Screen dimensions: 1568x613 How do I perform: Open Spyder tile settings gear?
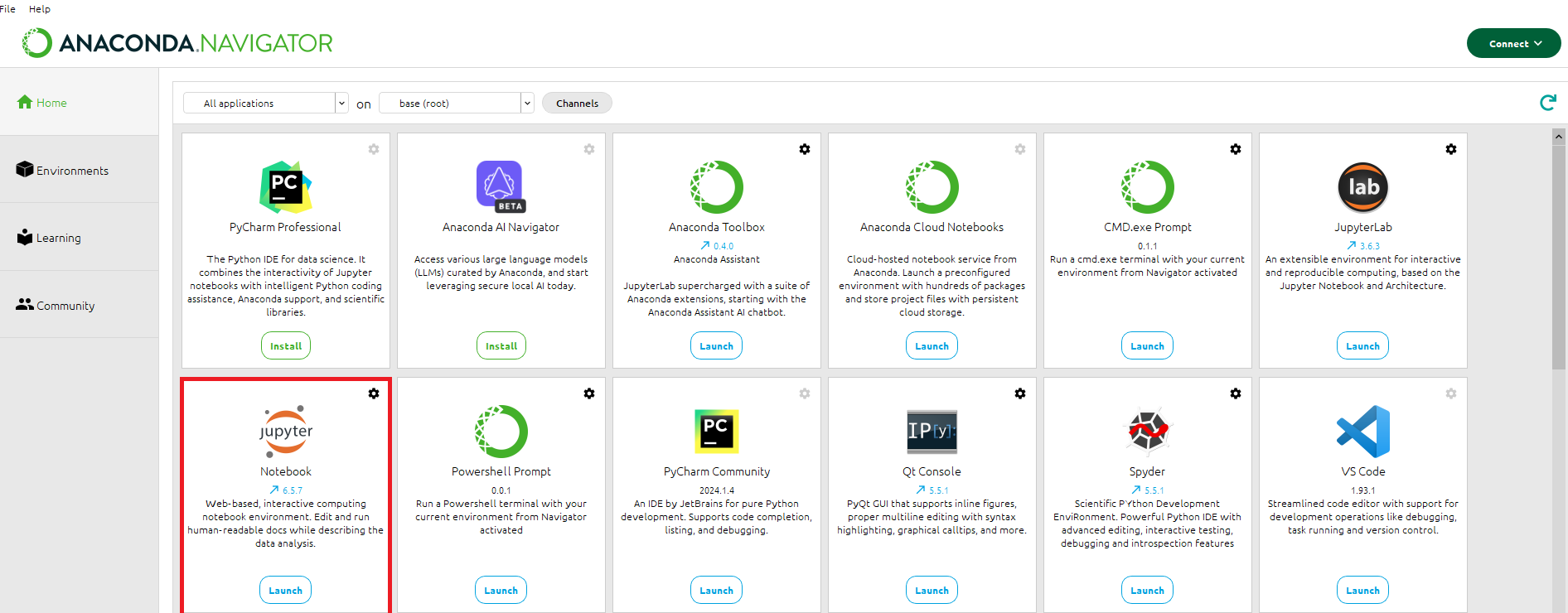point(1236,393)
